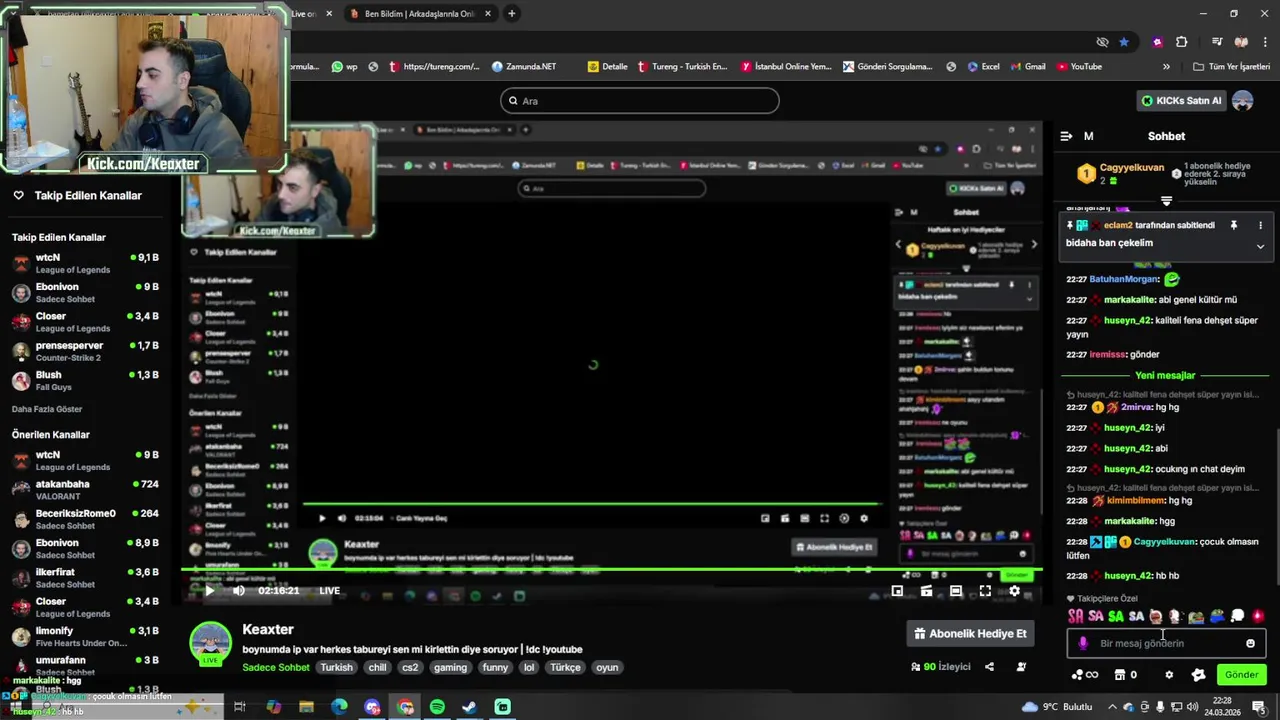
Task: Open ilkerfirat channel in recommended list
Action: [85, 577]
